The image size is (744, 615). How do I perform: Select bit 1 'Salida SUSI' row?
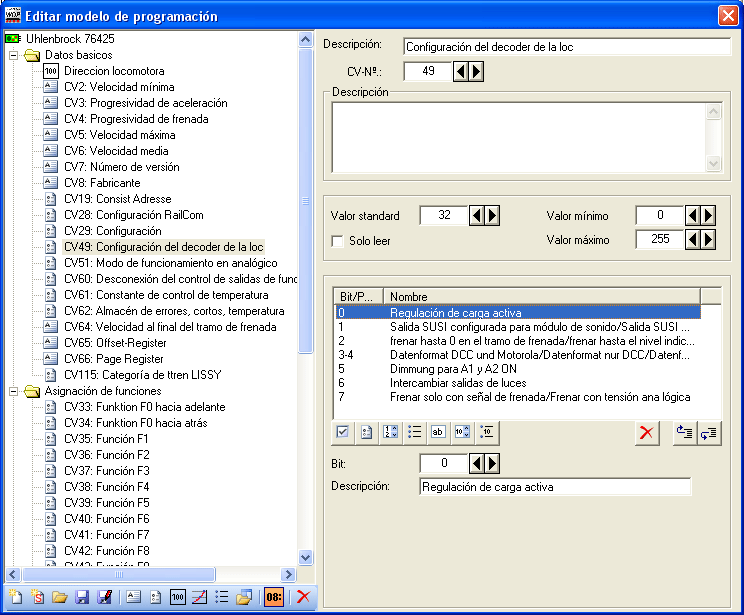[517, 327]
